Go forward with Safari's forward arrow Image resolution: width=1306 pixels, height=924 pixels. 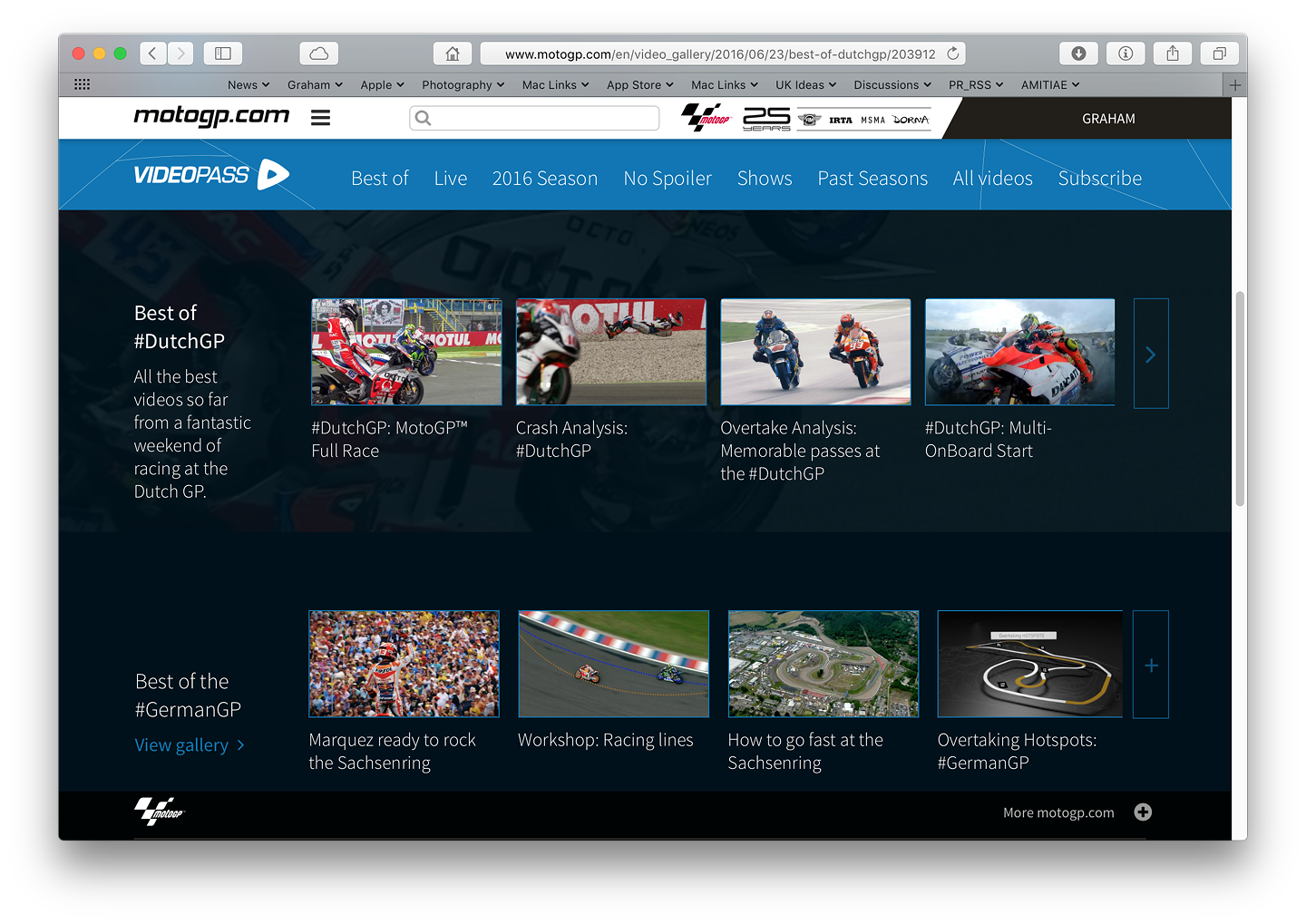[x=180, y=53]
